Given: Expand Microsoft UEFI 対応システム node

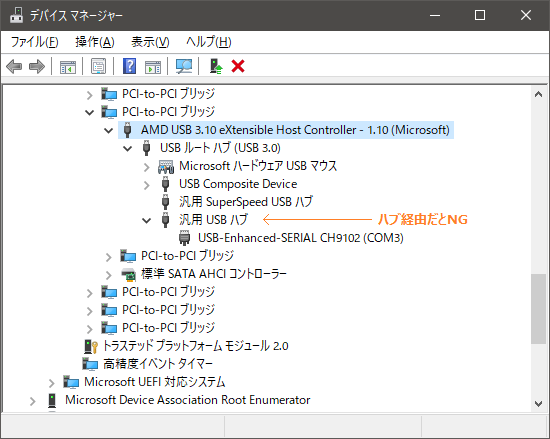Looking at the screenshot, I should click(52, 383).
